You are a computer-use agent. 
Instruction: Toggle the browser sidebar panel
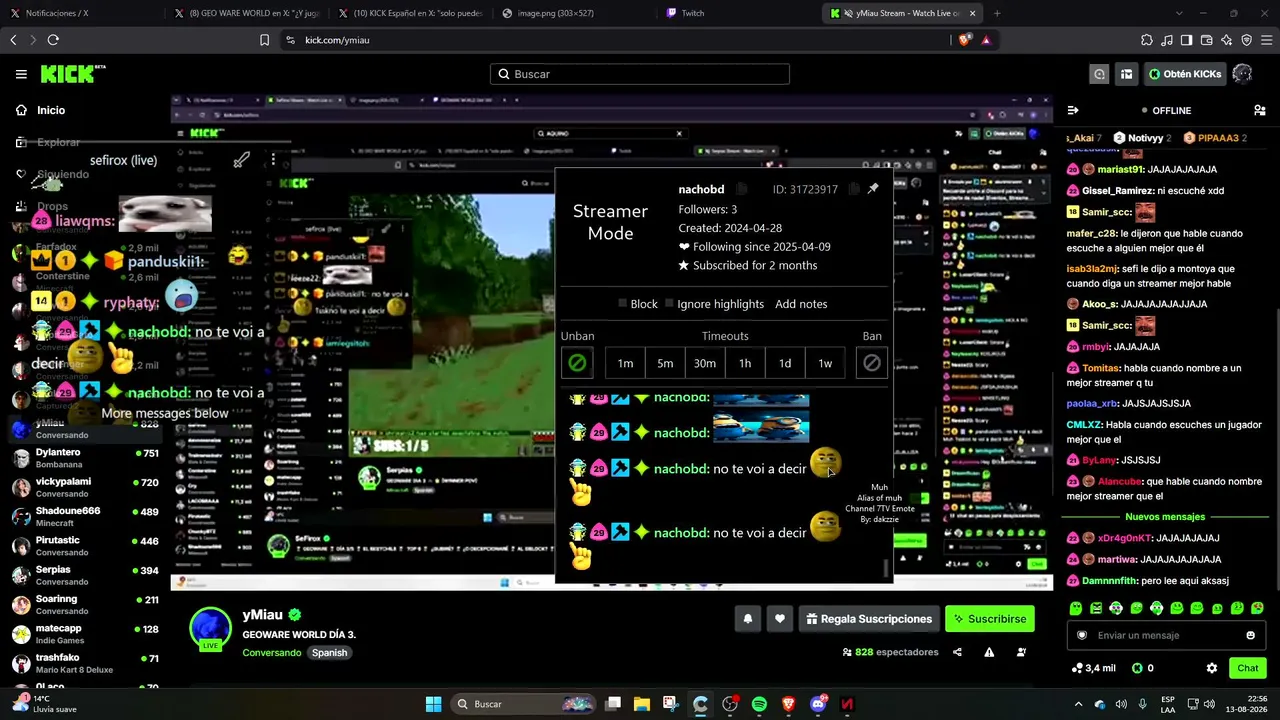1186,40
